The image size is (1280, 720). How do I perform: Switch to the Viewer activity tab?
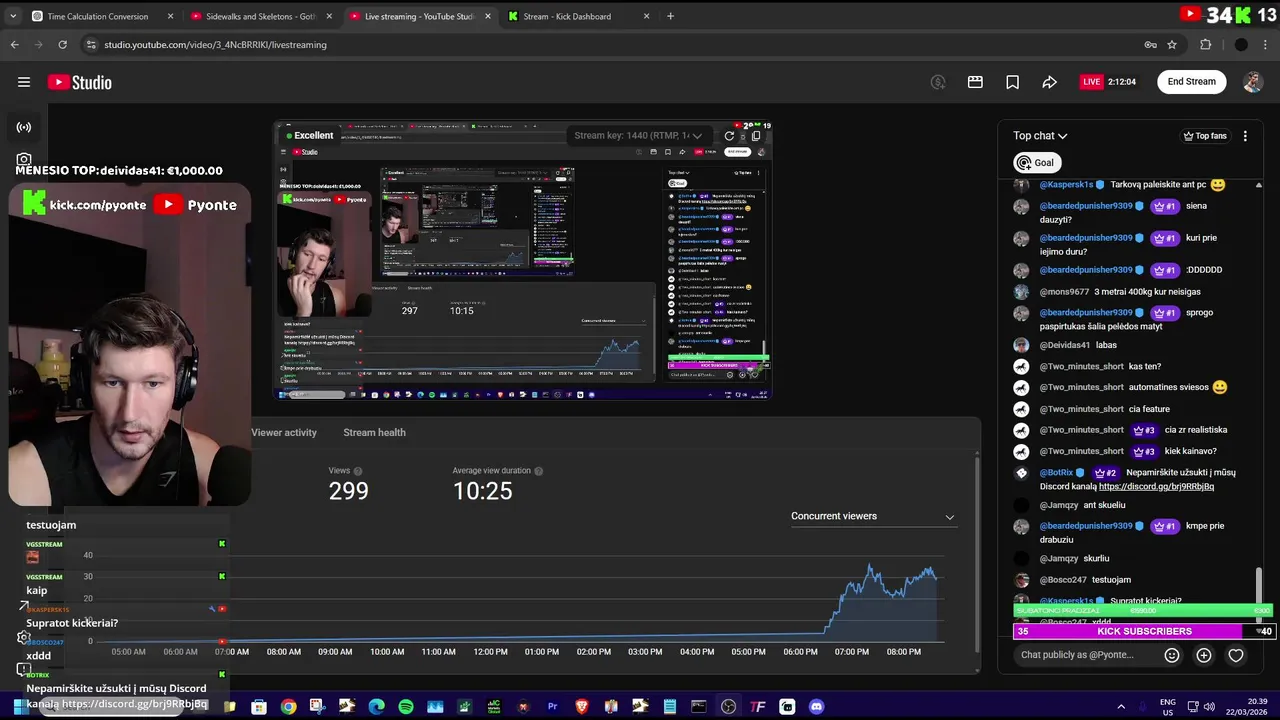click(284, 432)
